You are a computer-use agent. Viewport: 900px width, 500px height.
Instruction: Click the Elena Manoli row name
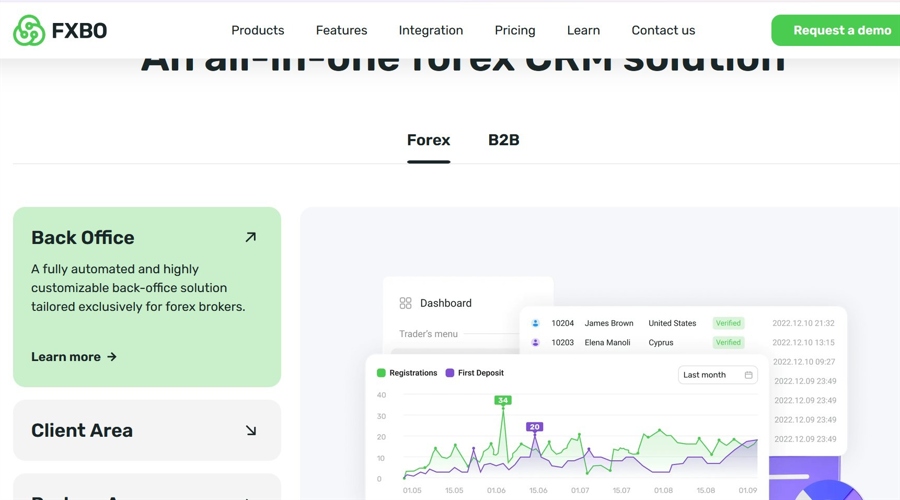607,343
